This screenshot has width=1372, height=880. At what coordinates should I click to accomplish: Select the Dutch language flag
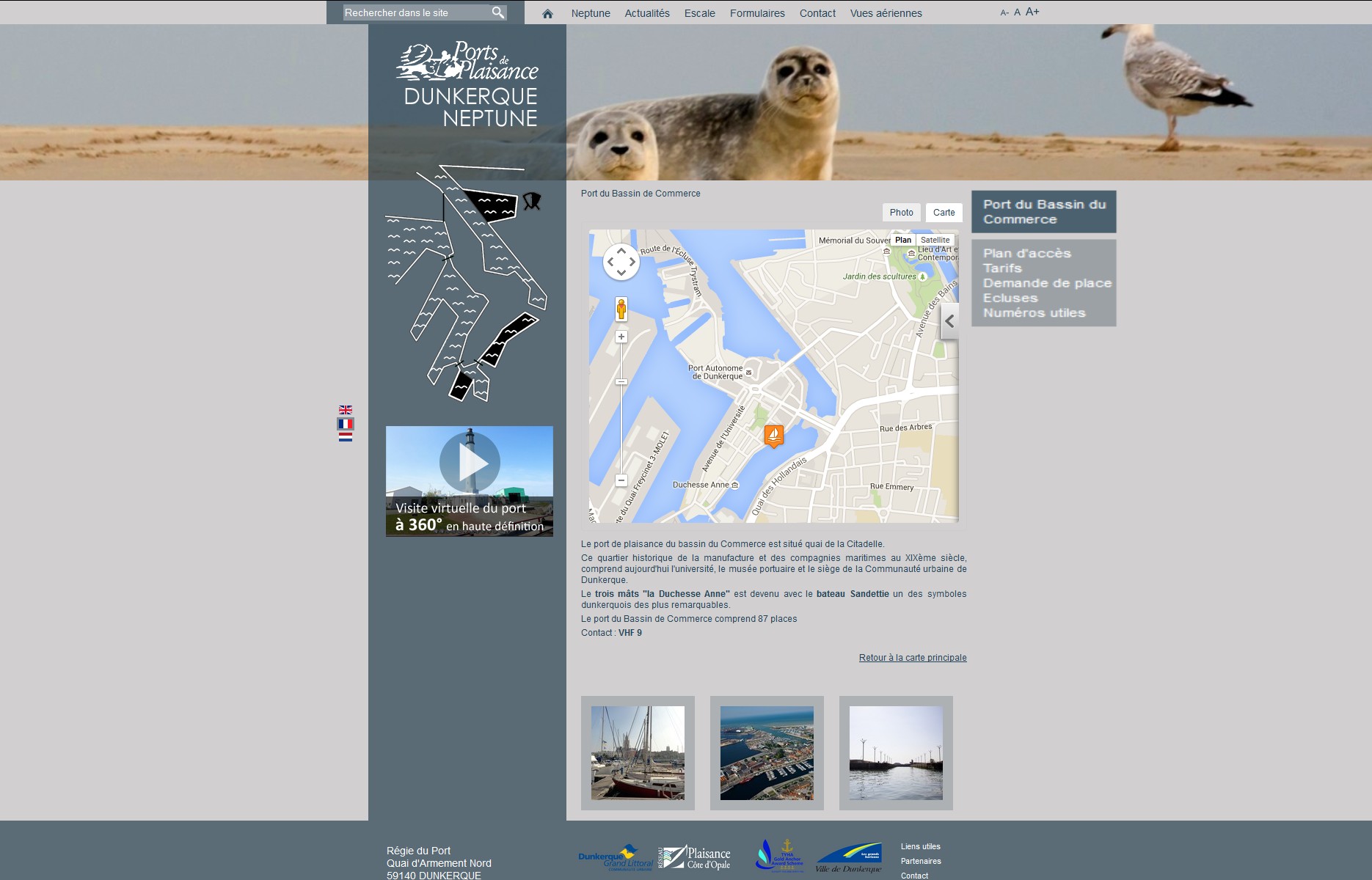tap(346, 437)
